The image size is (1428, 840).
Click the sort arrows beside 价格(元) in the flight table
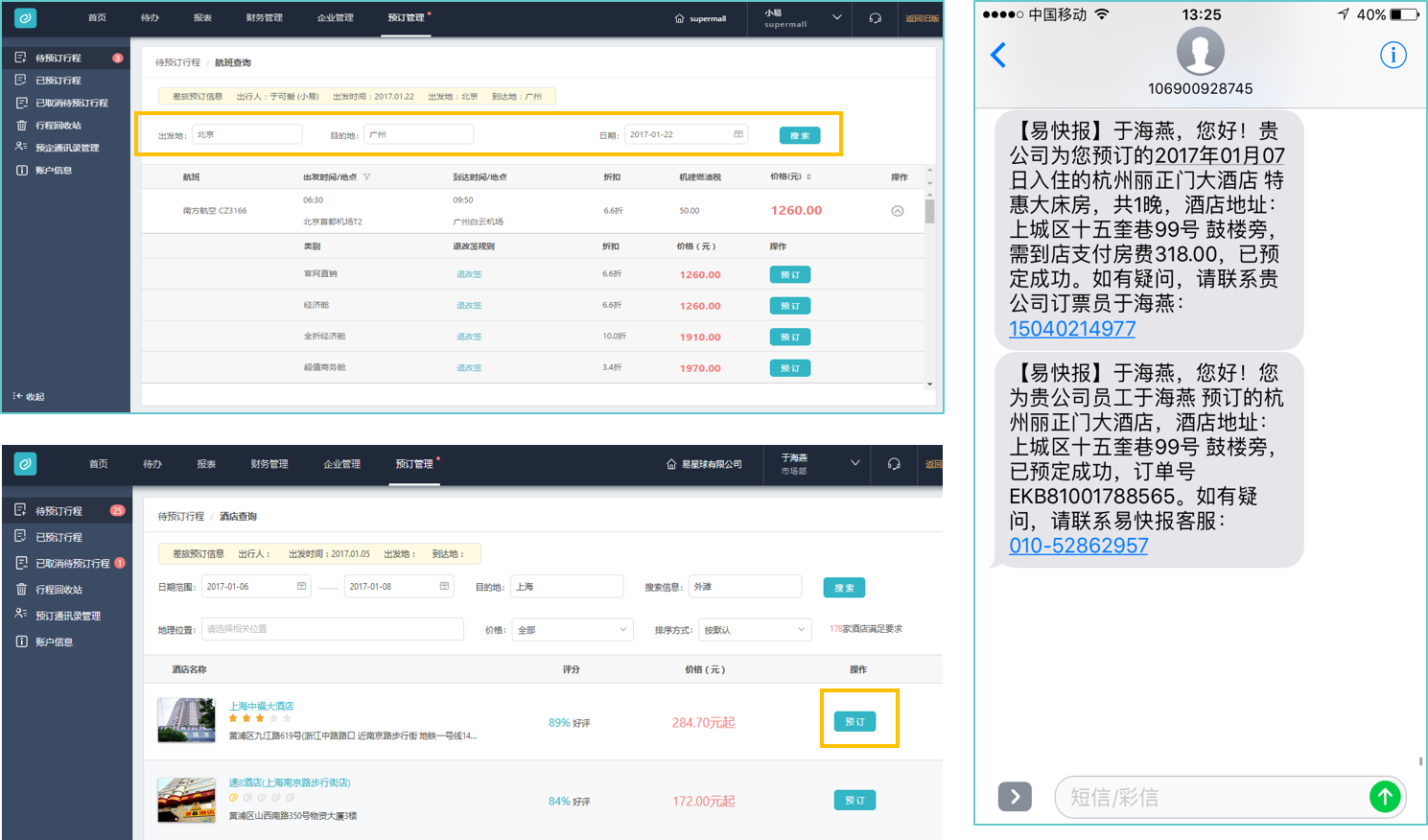click(808, 177)
